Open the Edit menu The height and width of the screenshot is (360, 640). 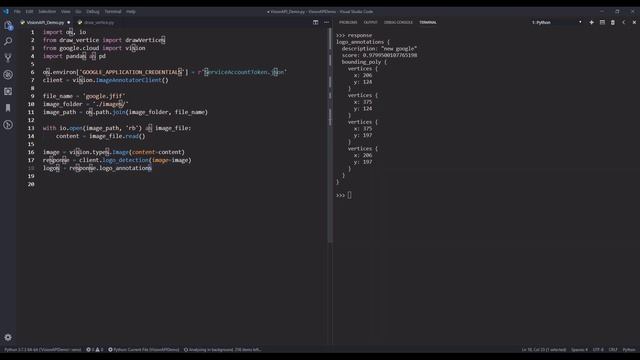click(x=29, y=11)
